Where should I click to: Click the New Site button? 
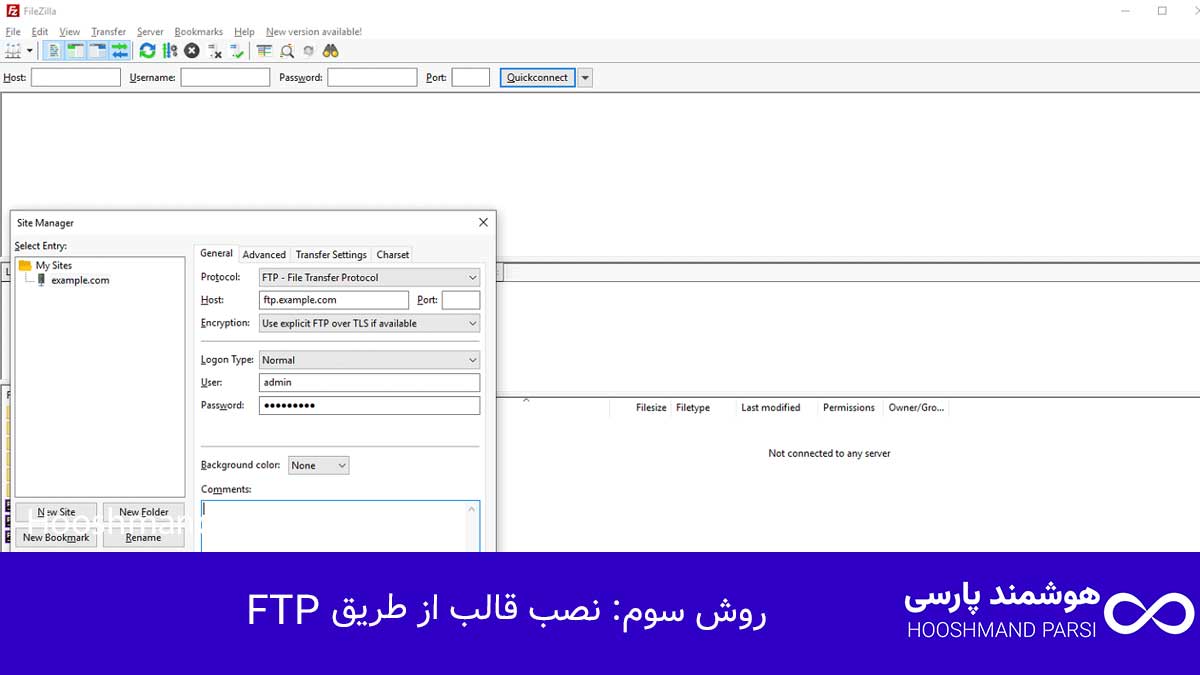pyautogui.click(x=56, y=512)
